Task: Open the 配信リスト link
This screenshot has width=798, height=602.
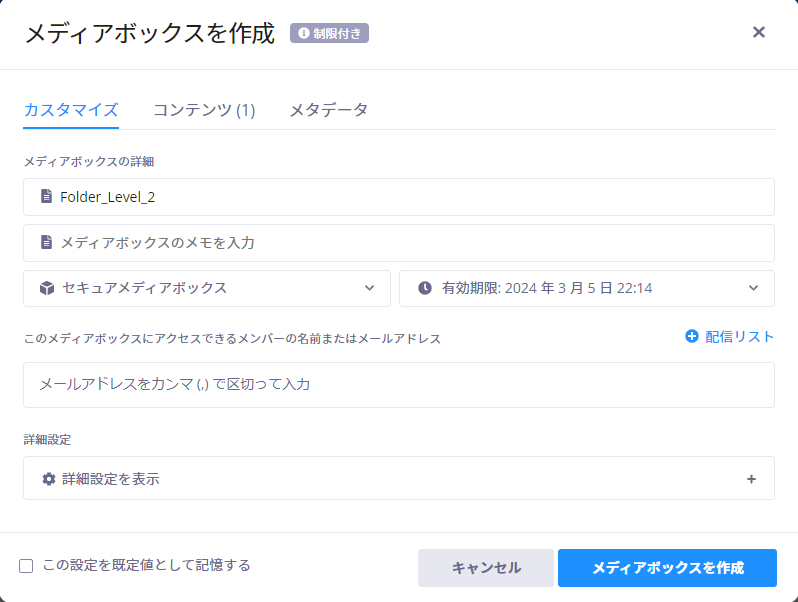Action: (x=730, y=336)
